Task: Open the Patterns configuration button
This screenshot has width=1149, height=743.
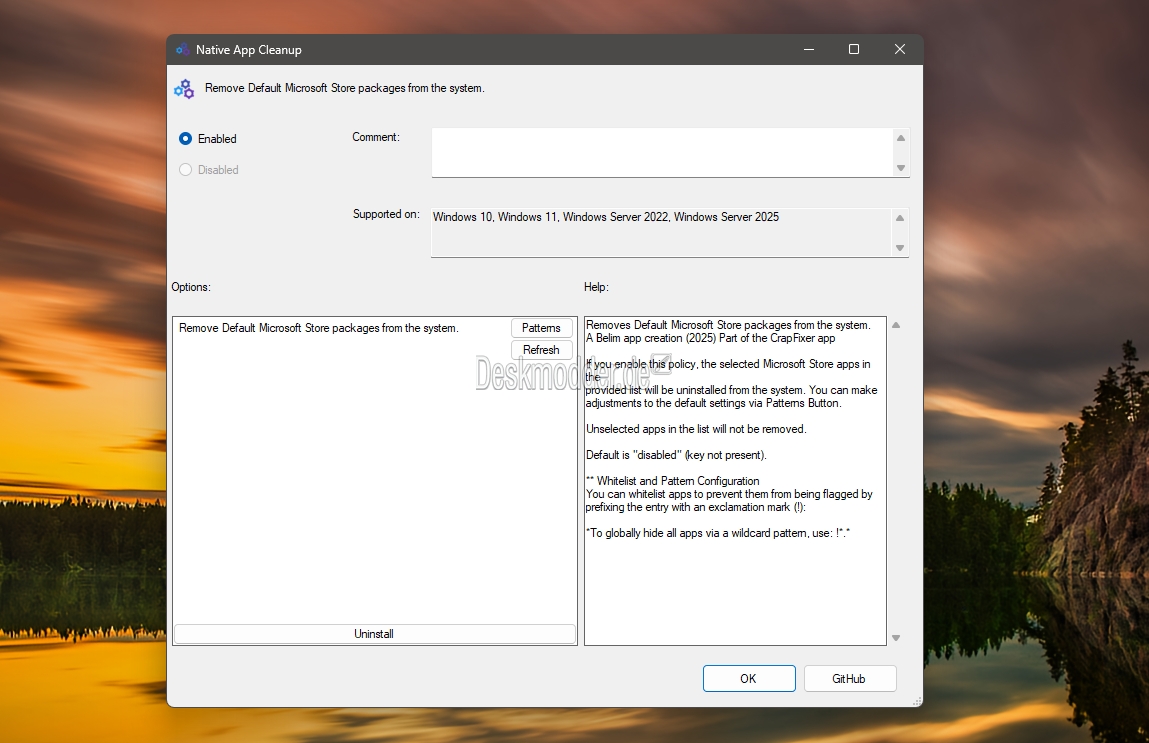Action: (542, 328)
